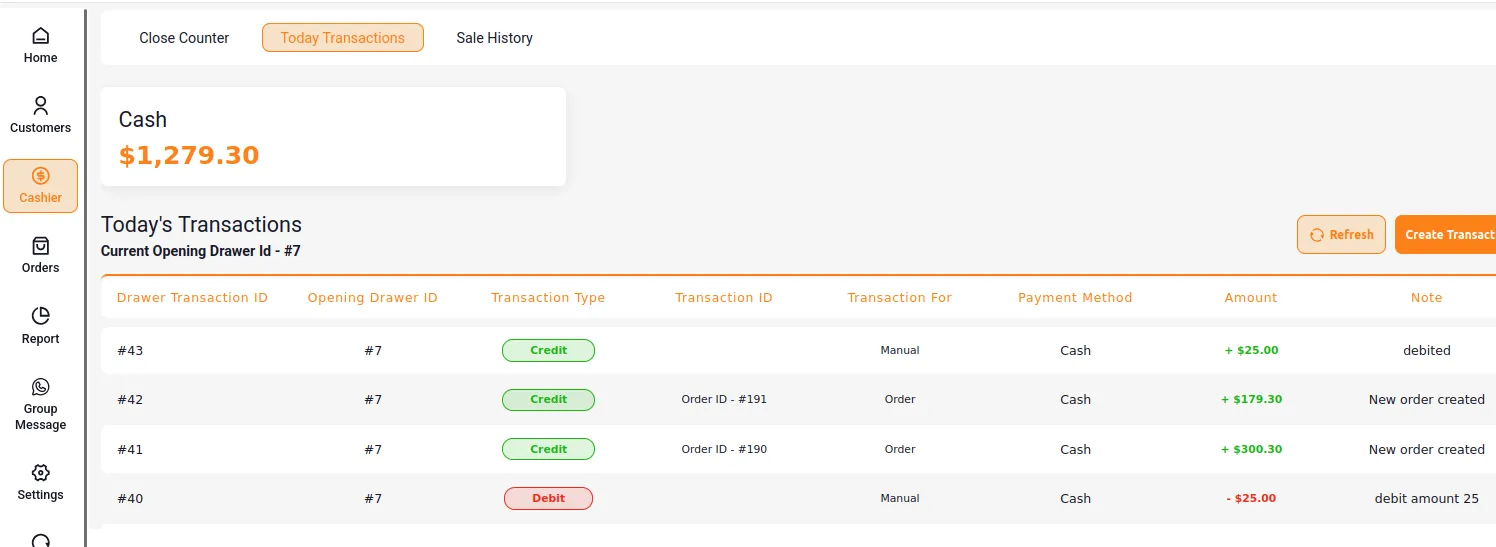The height and width of the screenshot is (547, 1496).
Task: Open the Sale History tab
Action: coord(494,38)
